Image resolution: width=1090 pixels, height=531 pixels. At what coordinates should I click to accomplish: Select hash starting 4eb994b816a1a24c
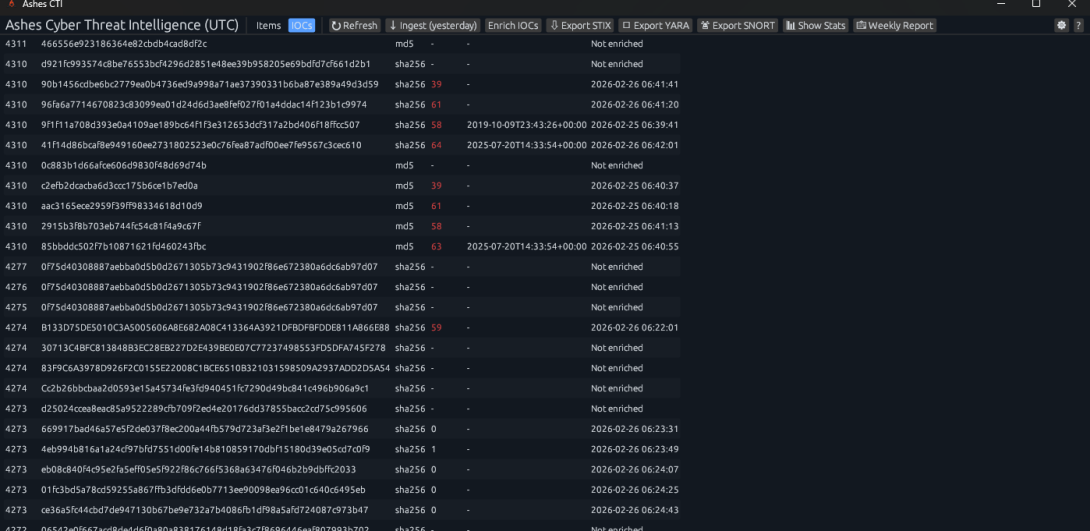tap(205, 449)
